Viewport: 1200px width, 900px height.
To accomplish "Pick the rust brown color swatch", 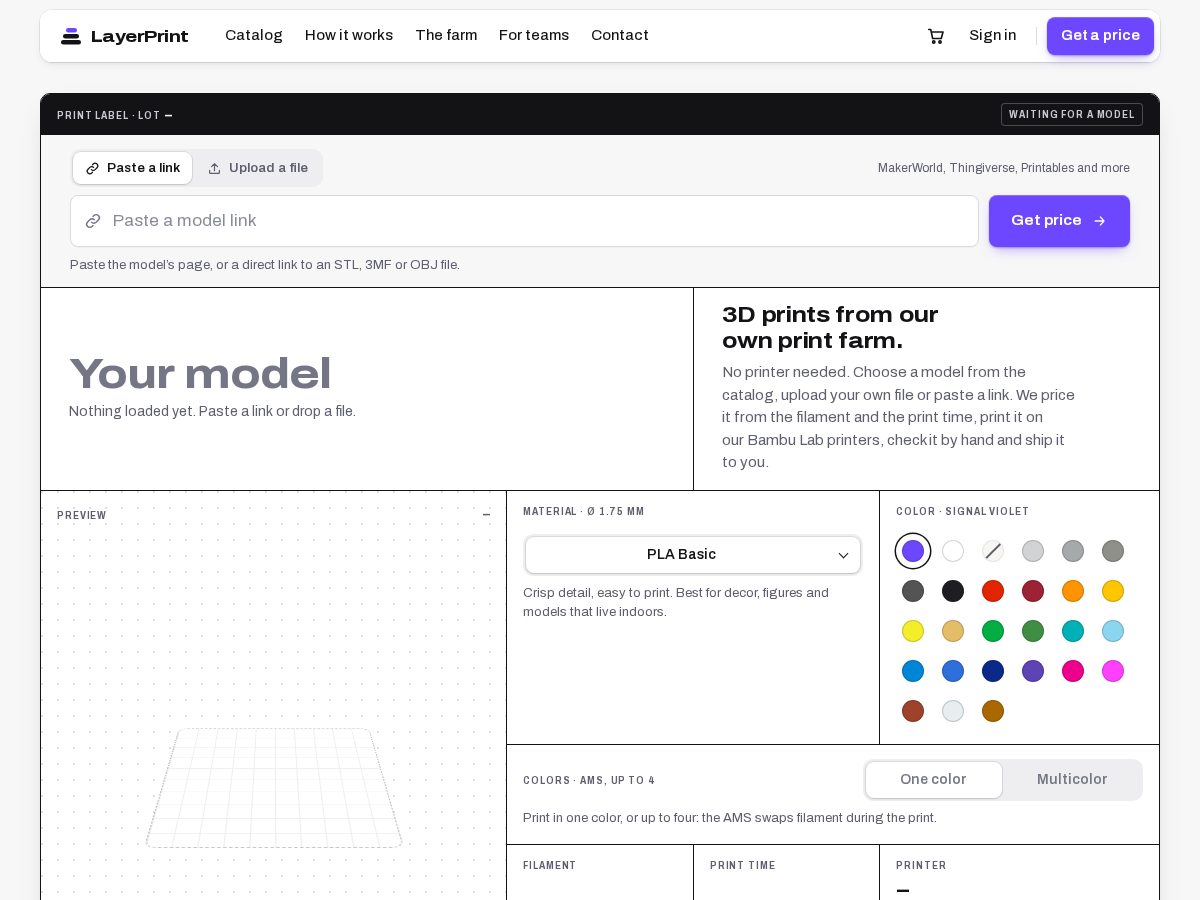I will point(913,711).
